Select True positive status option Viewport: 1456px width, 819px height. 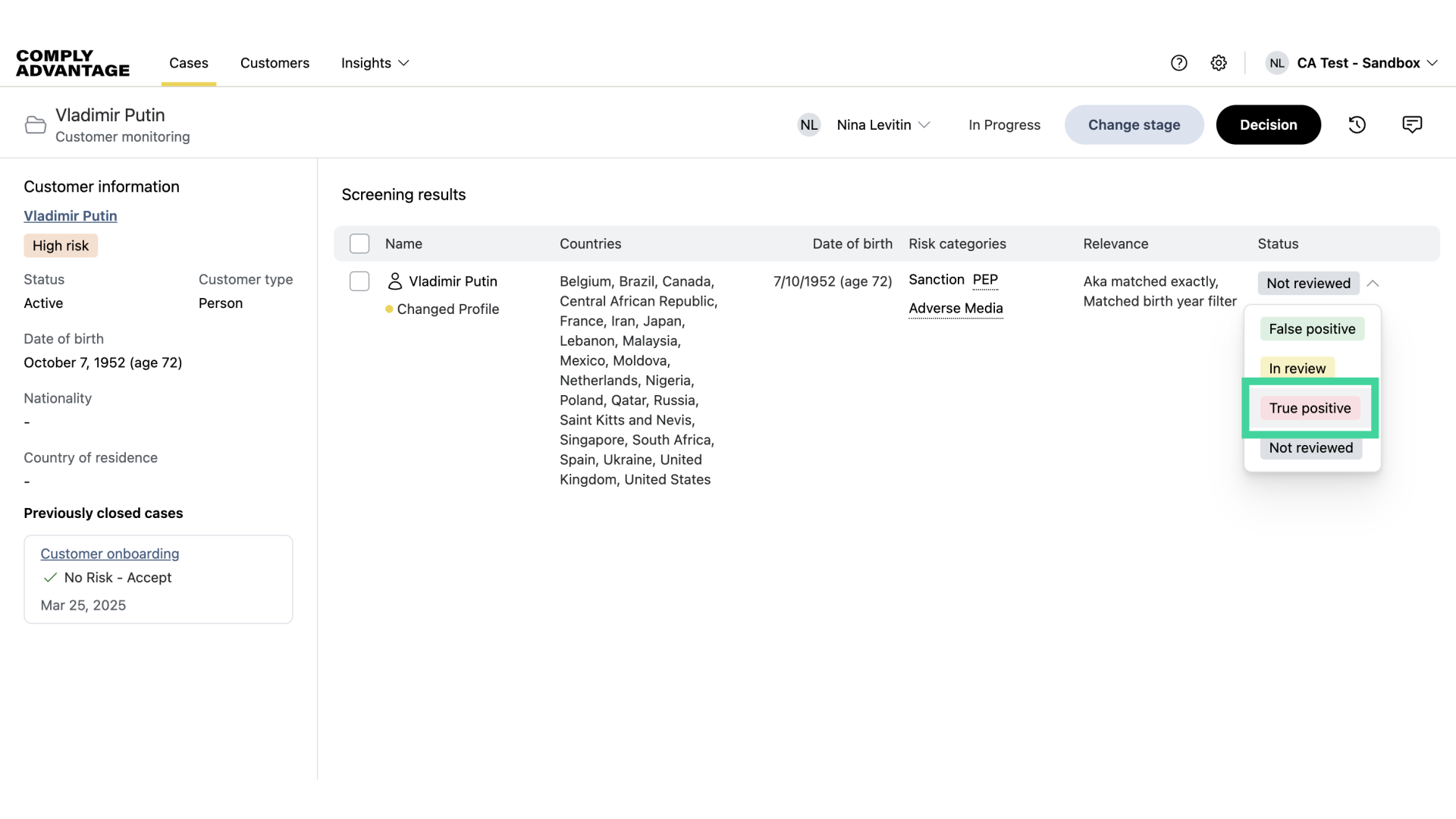tap(1310, 408)
